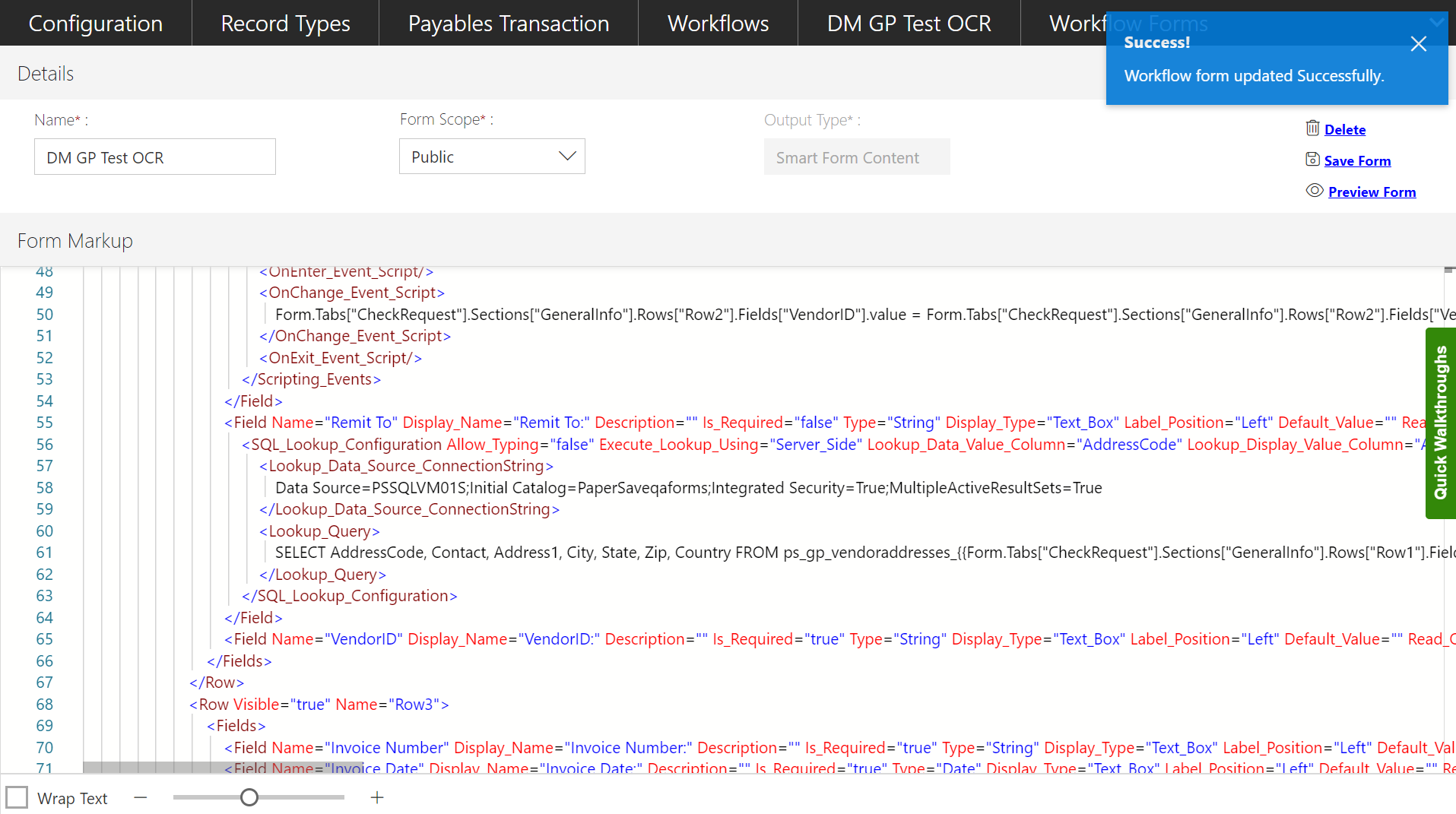Click line number 55 in the gutter

click(x=44, y=423)
